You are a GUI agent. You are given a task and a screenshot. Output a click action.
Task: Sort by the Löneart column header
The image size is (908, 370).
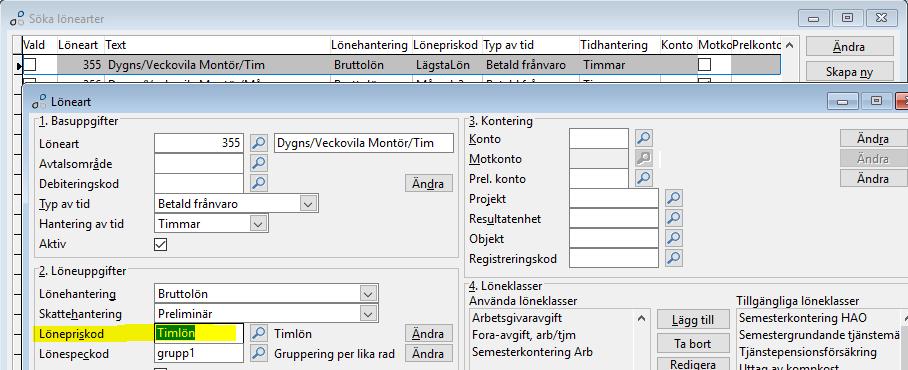point(80,45)
